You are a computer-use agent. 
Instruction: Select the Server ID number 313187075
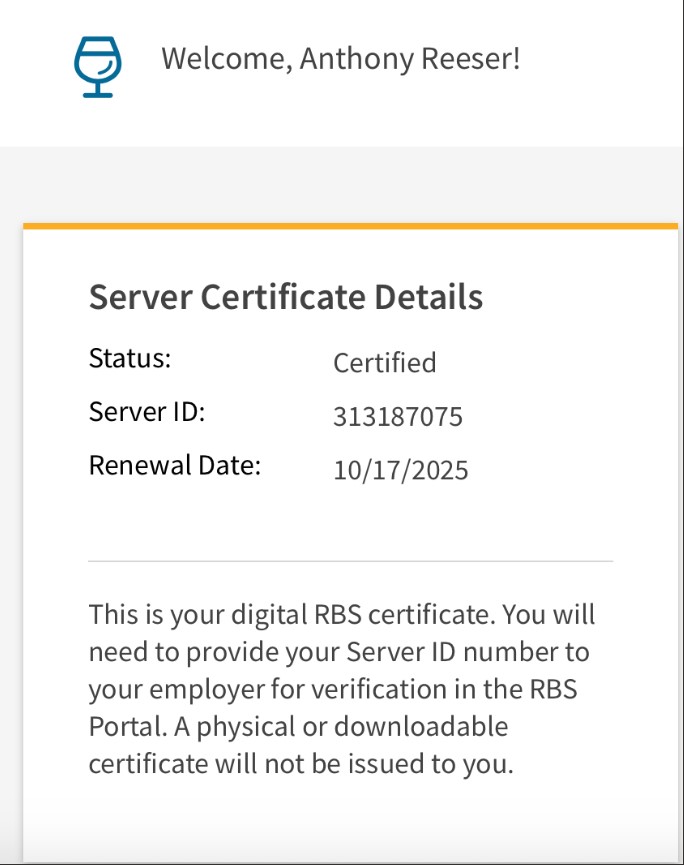pos(397,417)
